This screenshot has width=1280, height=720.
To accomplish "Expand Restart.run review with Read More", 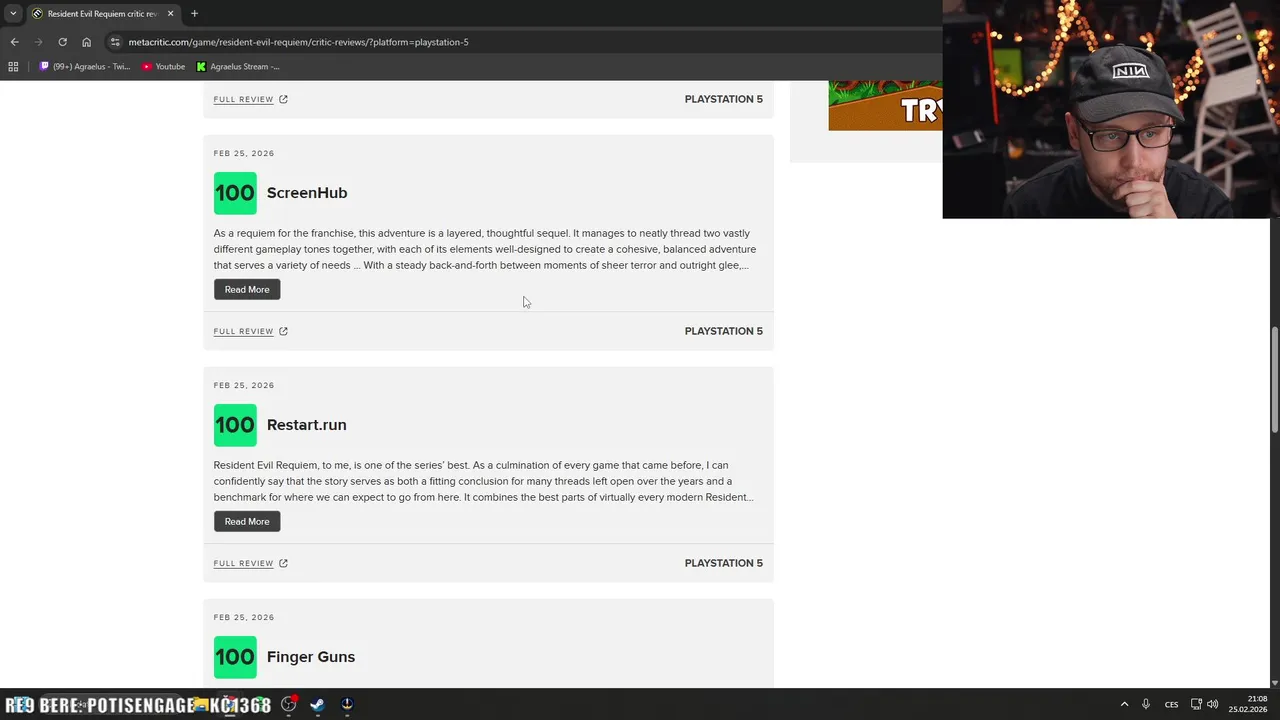I will pos(247,521).
